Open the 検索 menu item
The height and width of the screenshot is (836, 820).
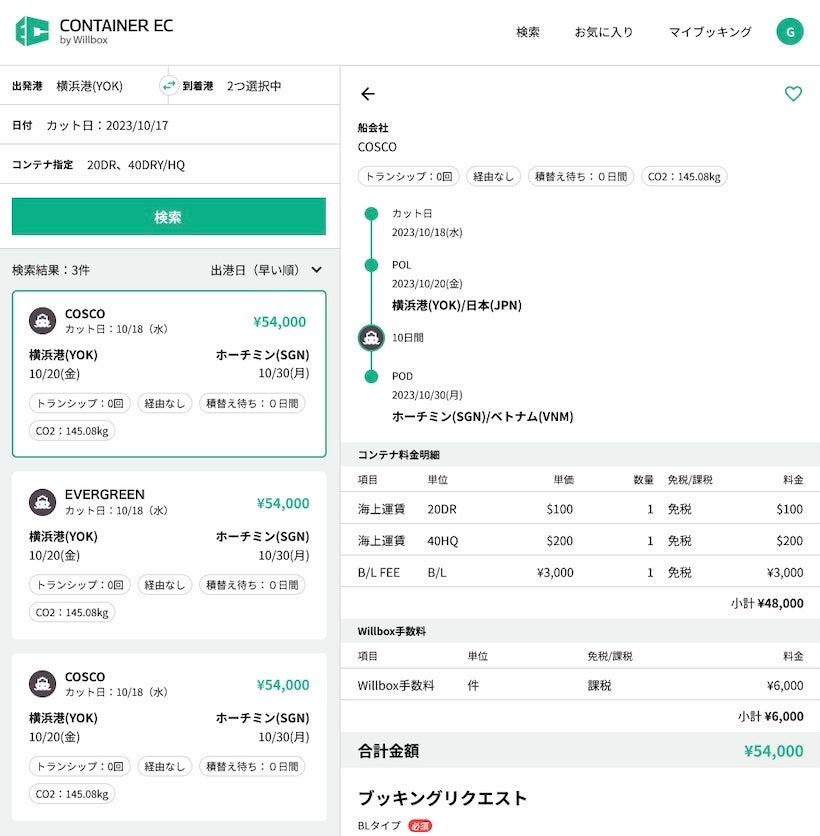528,32
